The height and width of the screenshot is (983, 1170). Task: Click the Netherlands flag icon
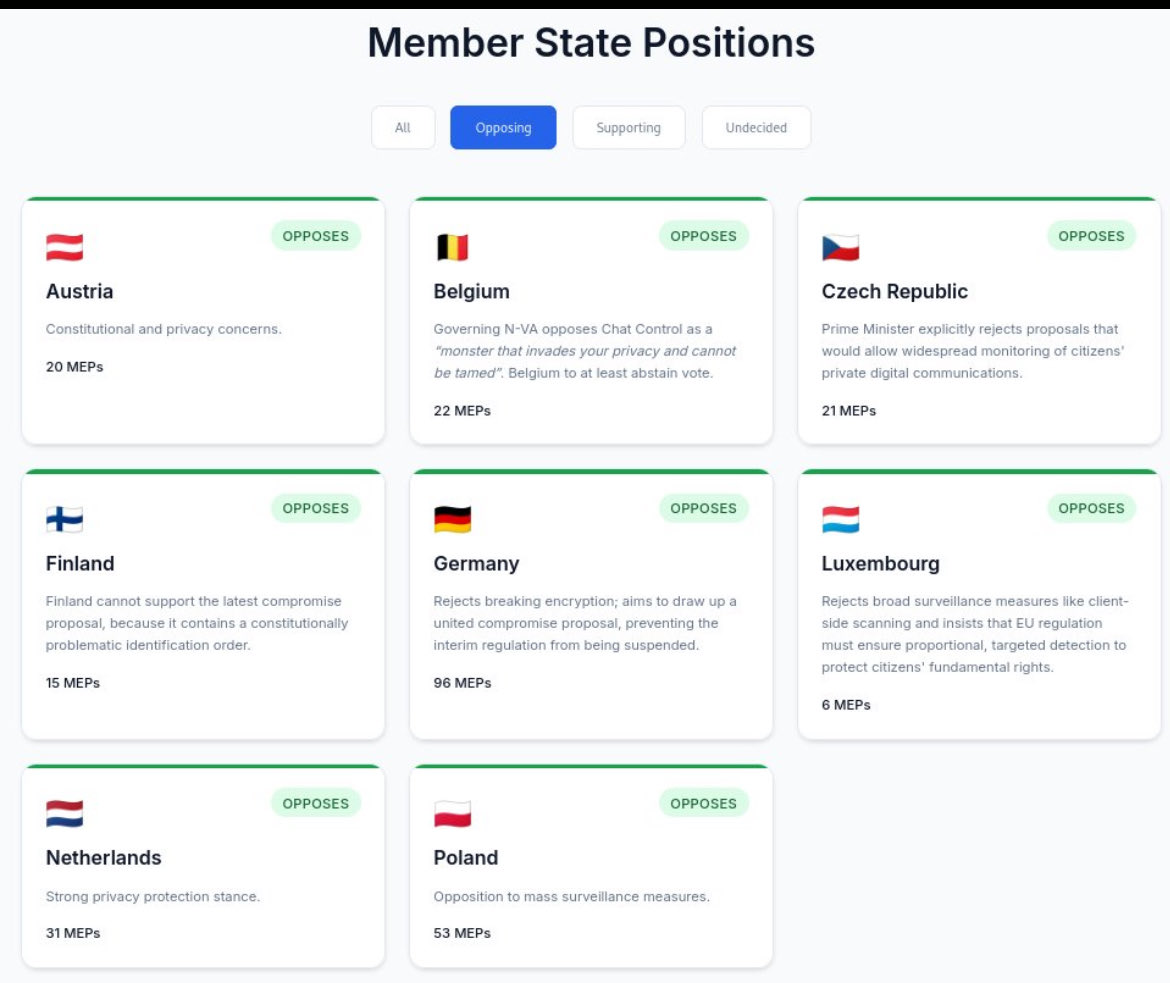pyautogui.click(x=64, y=814)
